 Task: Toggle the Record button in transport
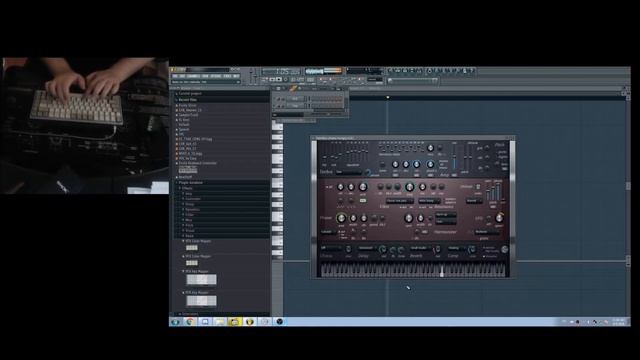click(286, 80)
